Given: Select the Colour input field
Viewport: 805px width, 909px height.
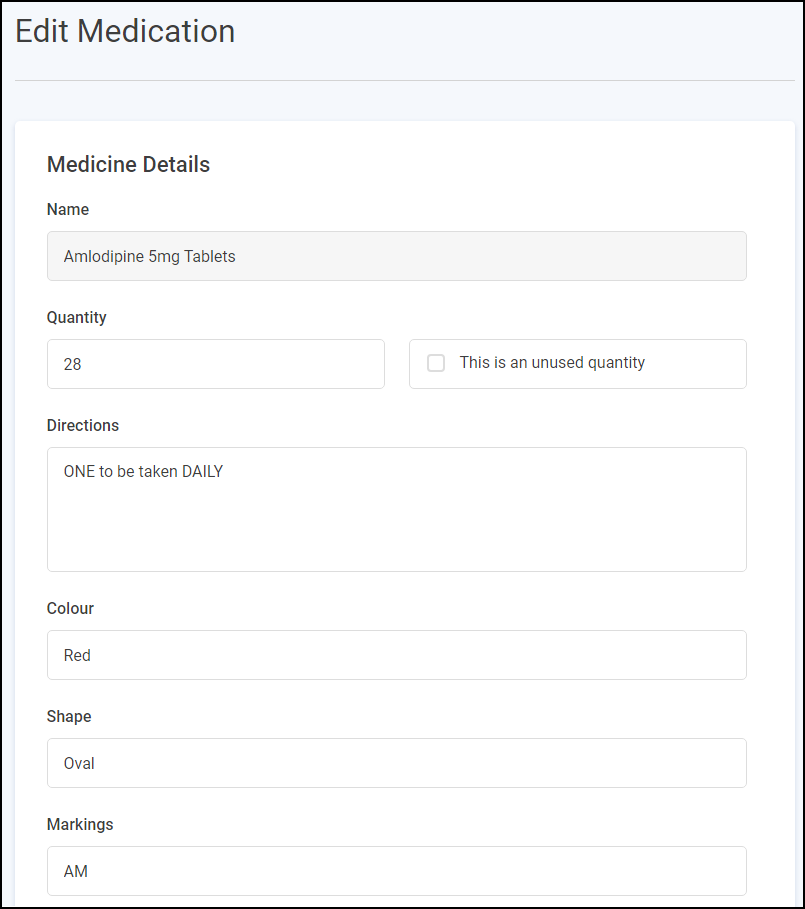Looking at the screenshot, I should tap(396, 655).
